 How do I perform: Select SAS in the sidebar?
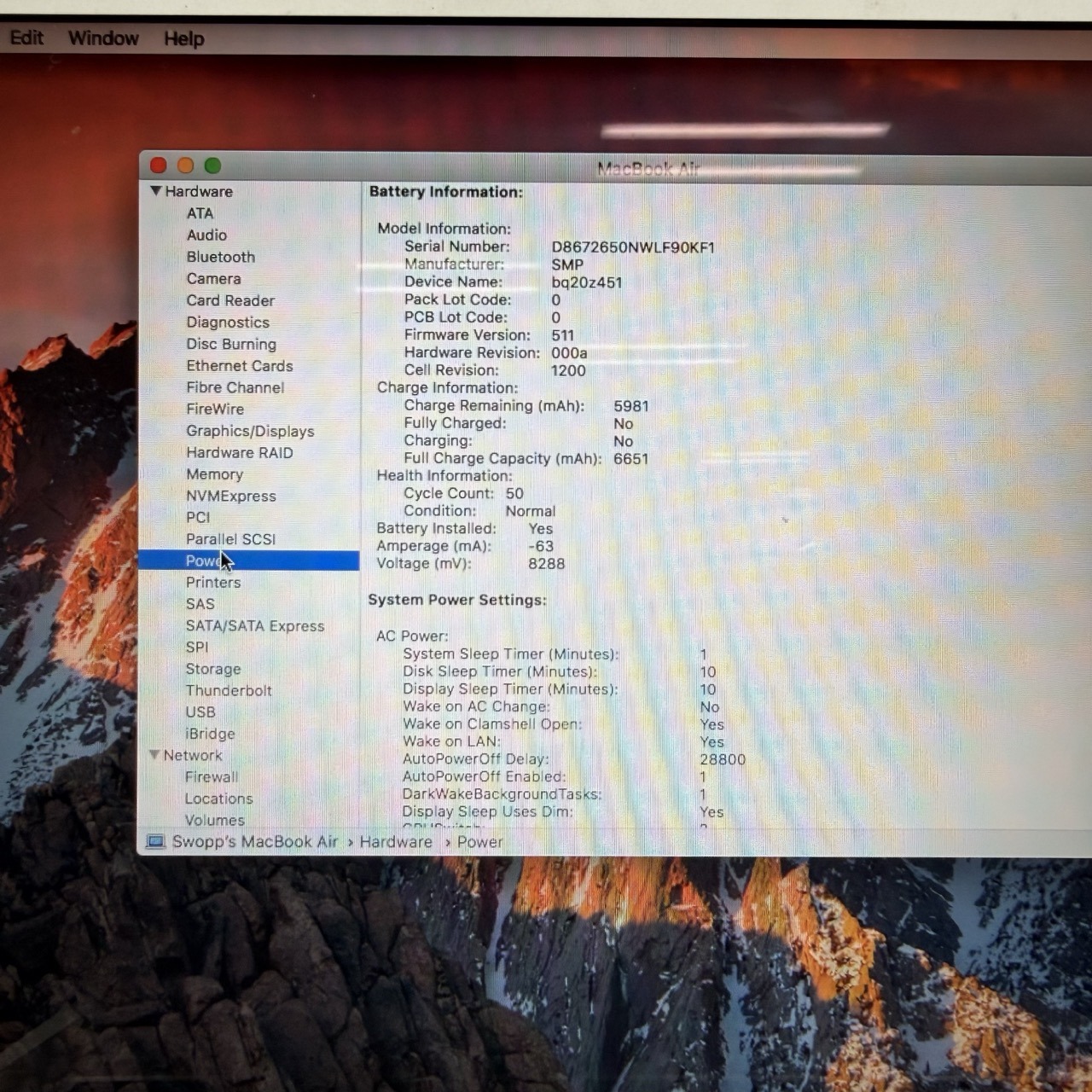tap(200, 604)
